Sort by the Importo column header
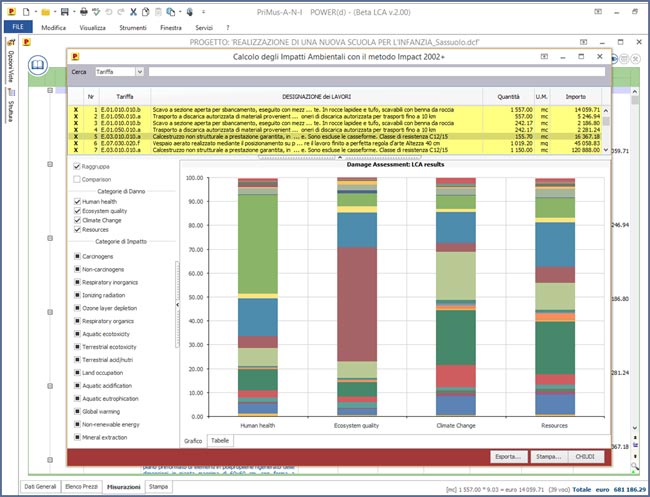Screen dimensions: 650x497 coord(575,97)
